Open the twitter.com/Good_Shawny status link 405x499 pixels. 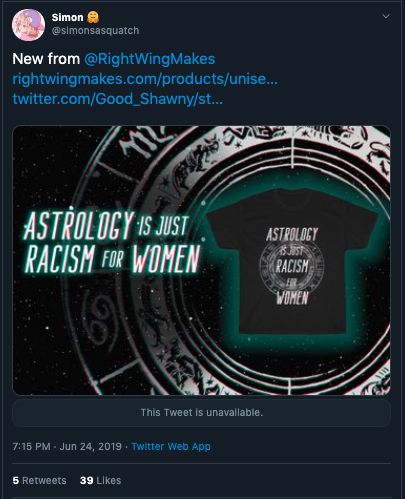point(117,99)
